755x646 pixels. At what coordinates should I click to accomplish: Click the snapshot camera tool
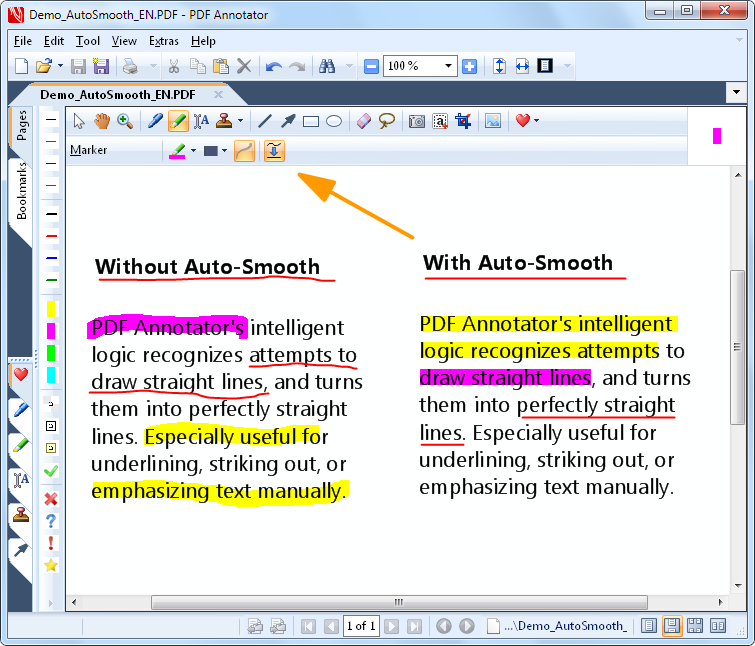coord(417,121)
